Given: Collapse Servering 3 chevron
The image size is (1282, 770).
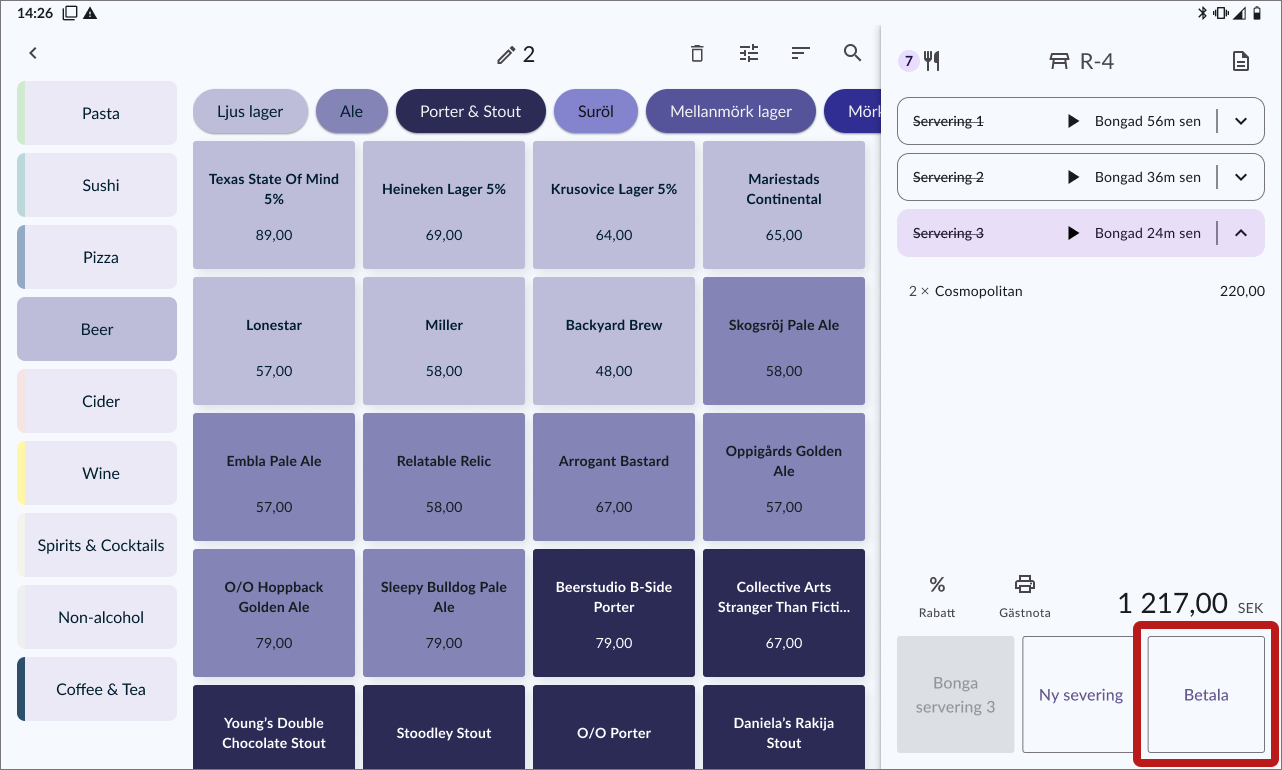Looking at the screenshot, I should tap(1241, 233).
